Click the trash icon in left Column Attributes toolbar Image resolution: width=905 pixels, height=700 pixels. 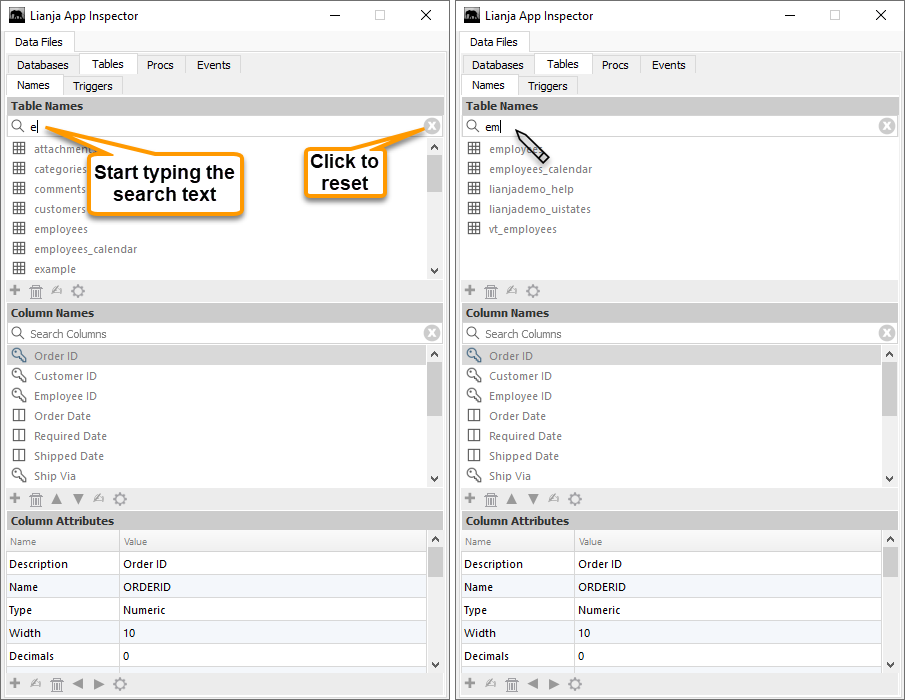(x=57, y=684)
